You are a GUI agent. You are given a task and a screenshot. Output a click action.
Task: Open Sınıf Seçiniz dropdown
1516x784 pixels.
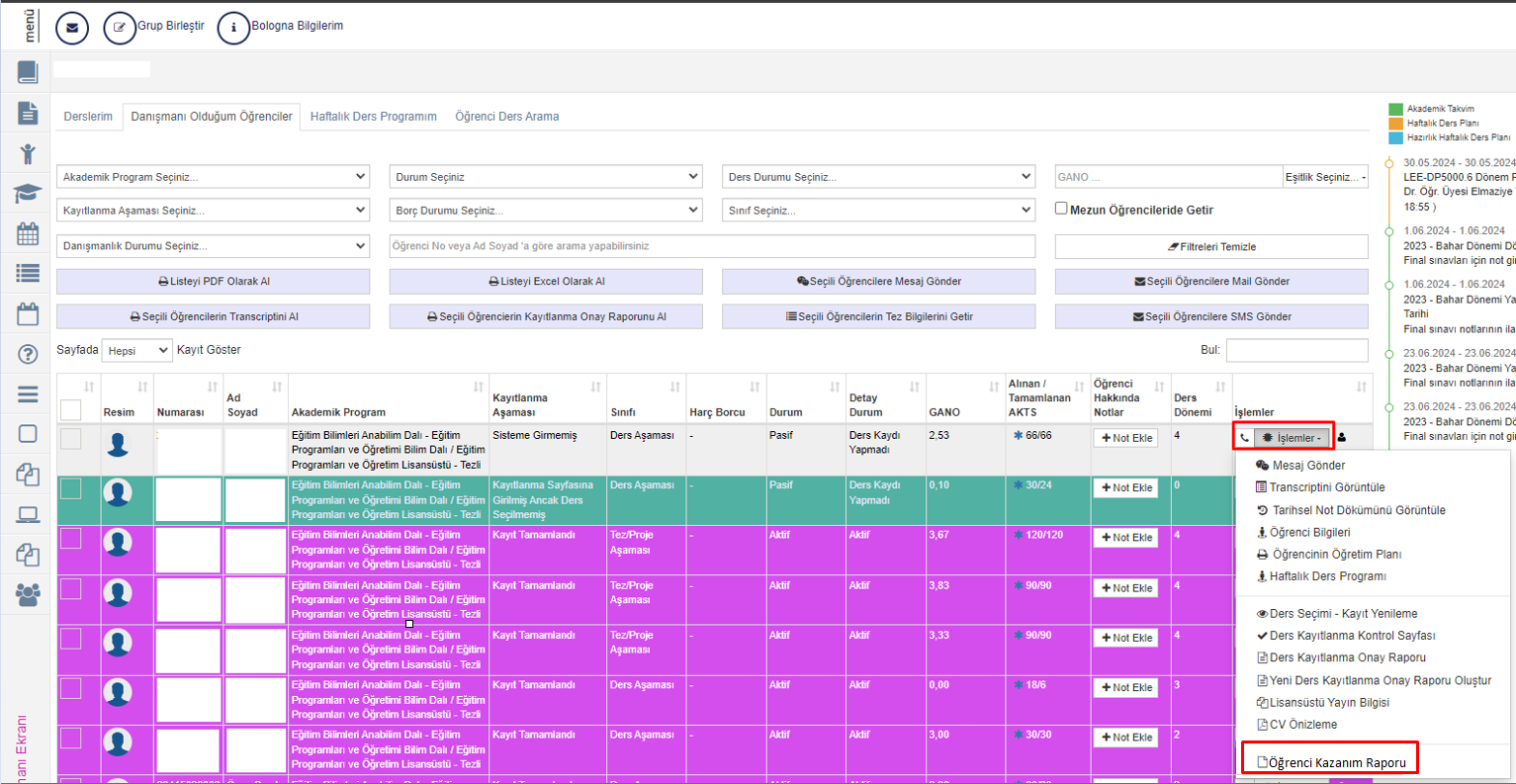click(879, 211)
